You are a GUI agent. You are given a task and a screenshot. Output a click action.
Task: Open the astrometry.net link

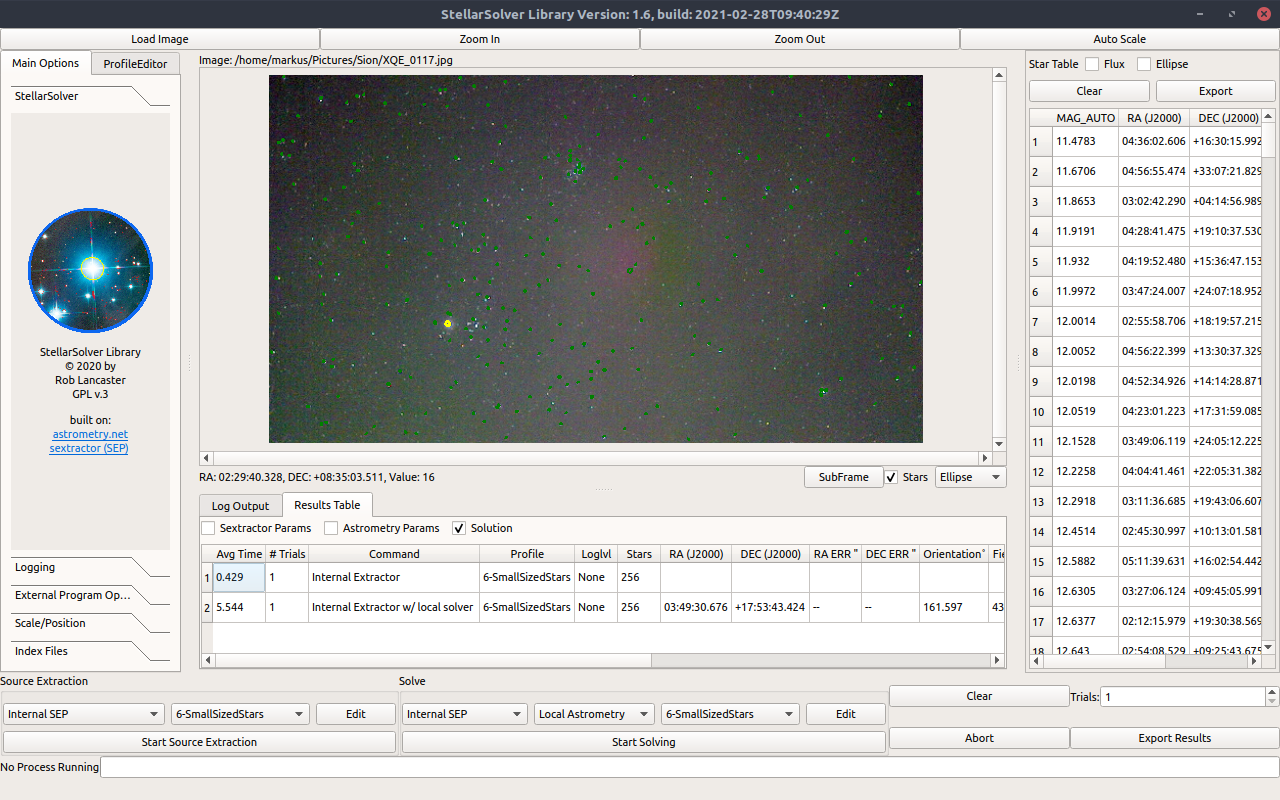pos(90,434)
